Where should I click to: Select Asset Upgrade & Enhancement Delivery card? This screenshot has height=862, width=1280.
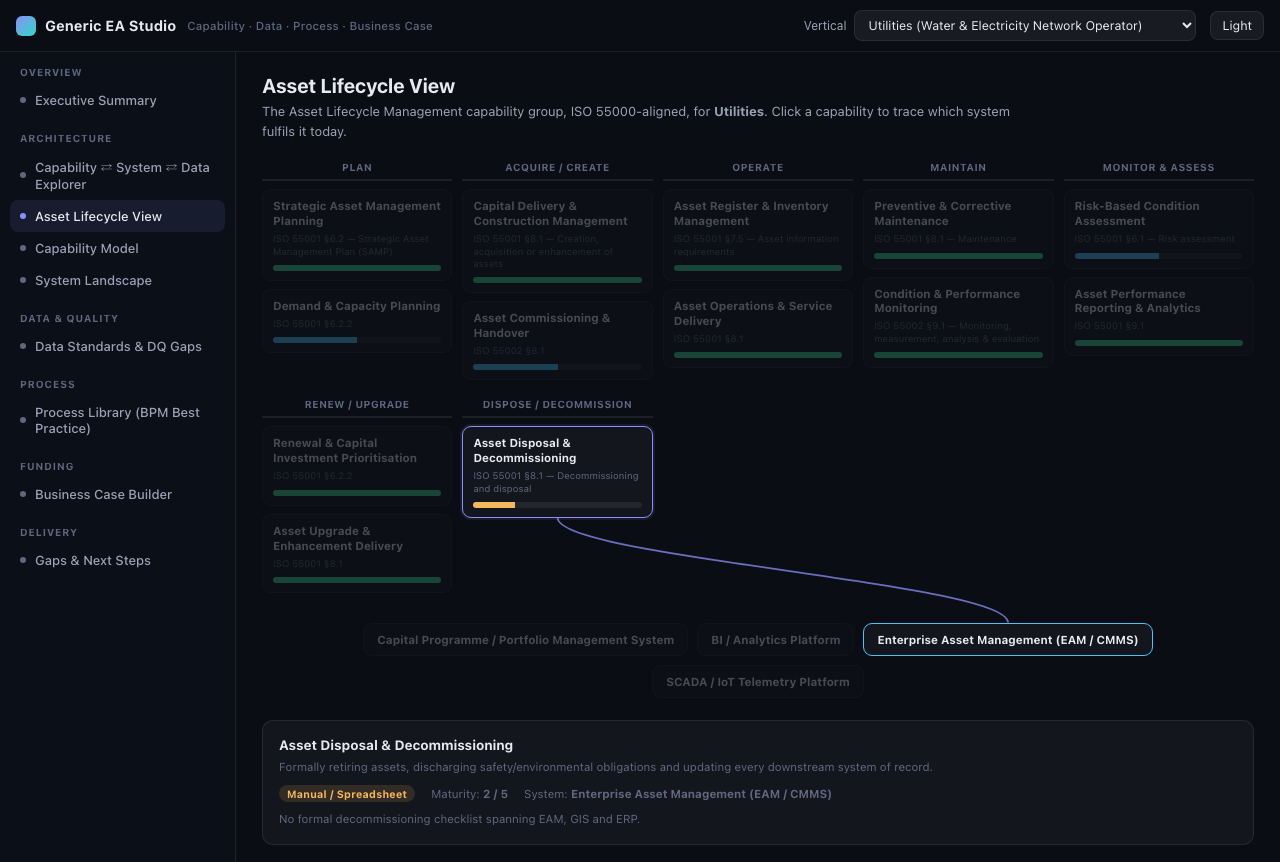pos(357,554)
